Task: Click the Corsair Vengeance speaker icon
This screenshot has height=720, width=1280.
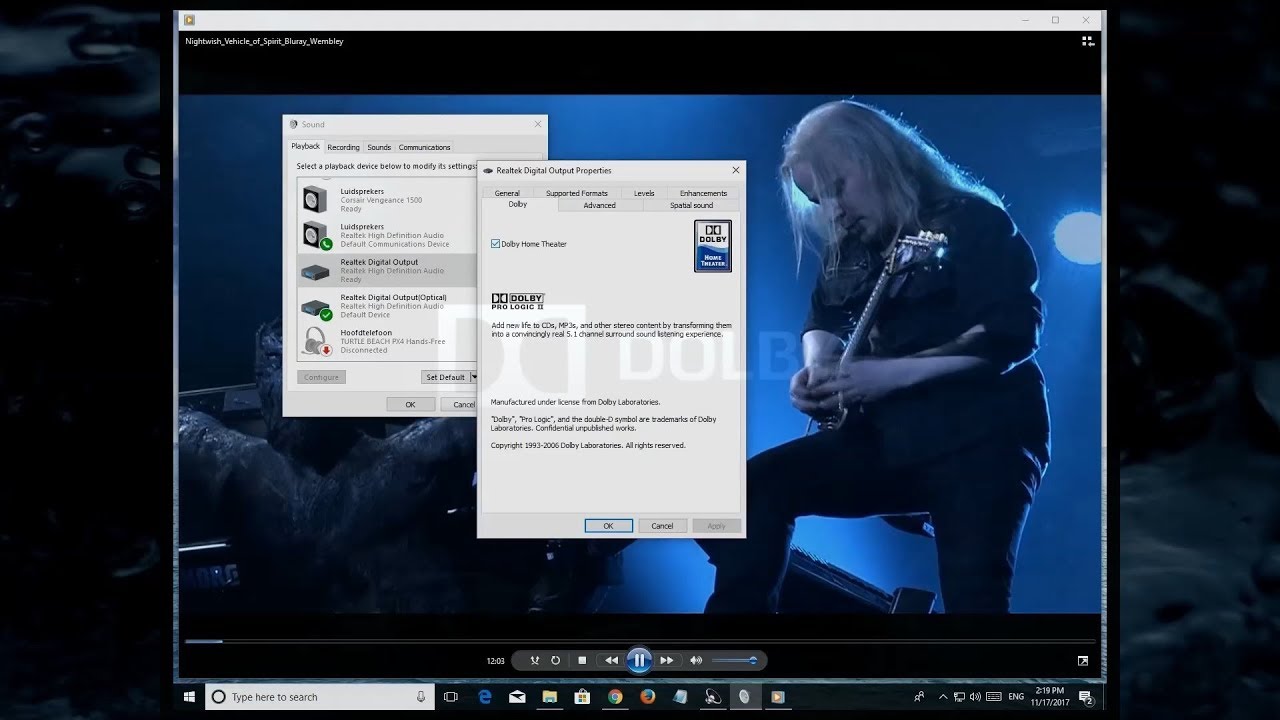Action: coord(315,199)
